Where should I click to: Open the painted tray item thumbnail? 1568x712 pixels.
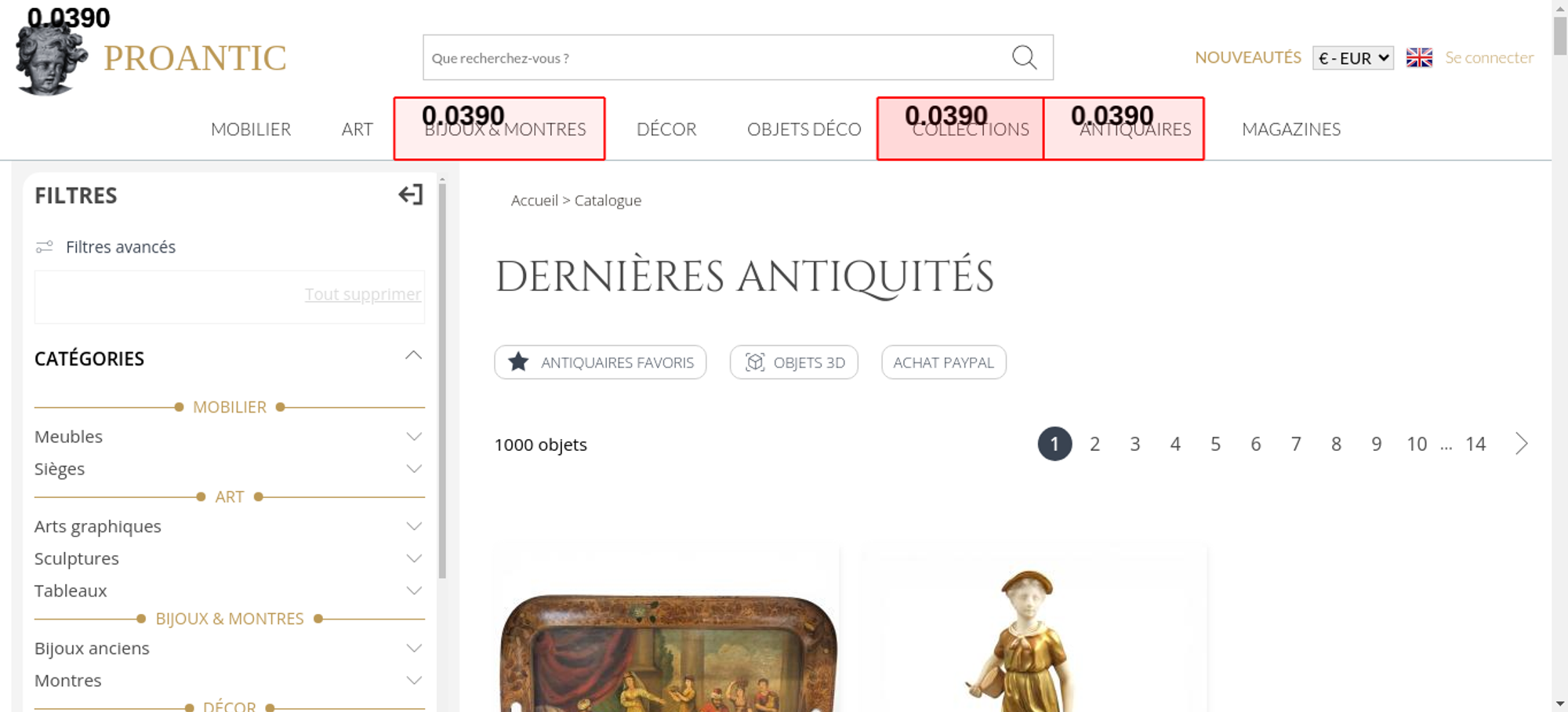[666, 651]
